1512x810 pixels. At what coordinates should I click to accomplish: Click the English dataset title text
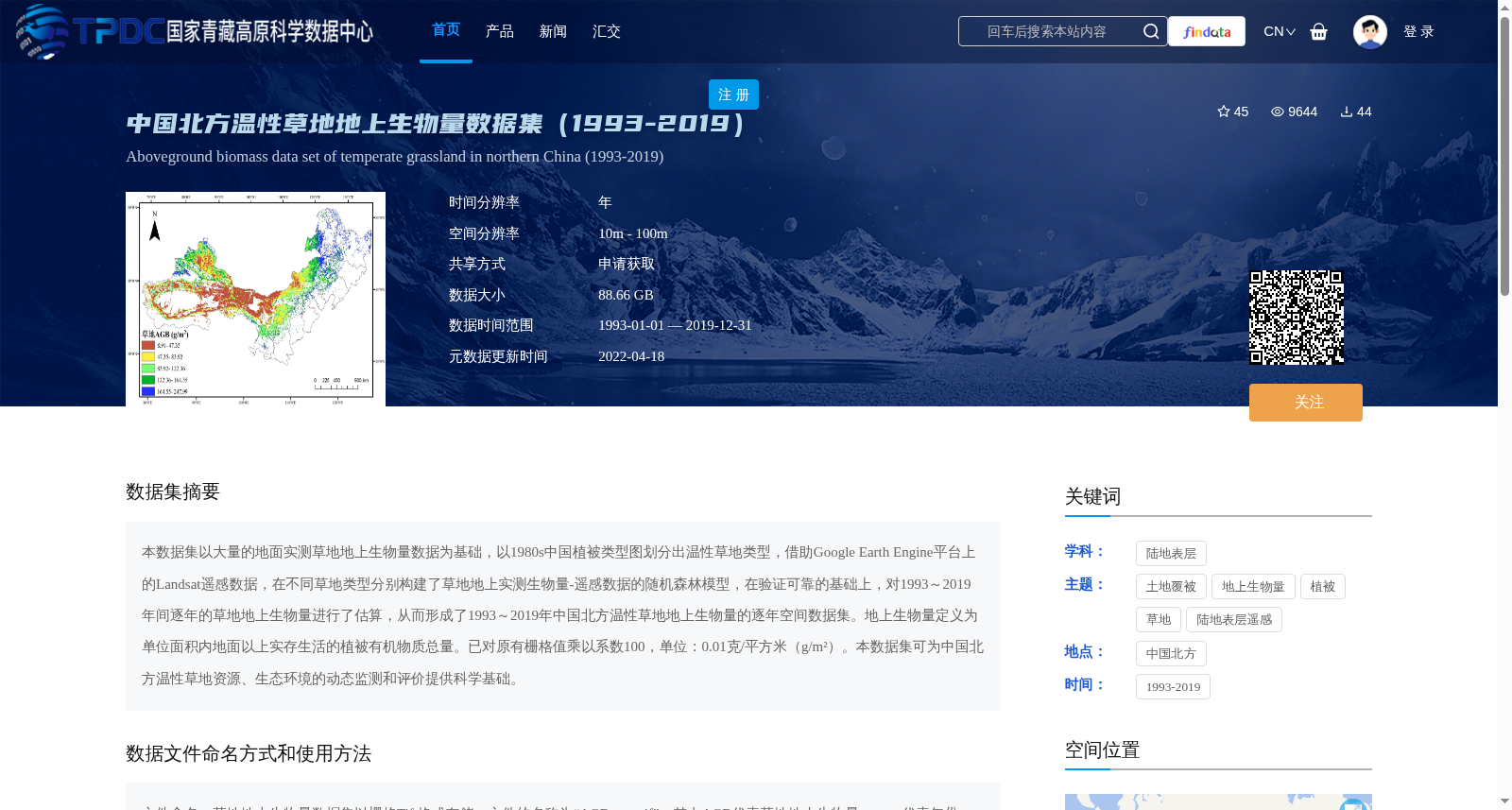pos(395,156)
